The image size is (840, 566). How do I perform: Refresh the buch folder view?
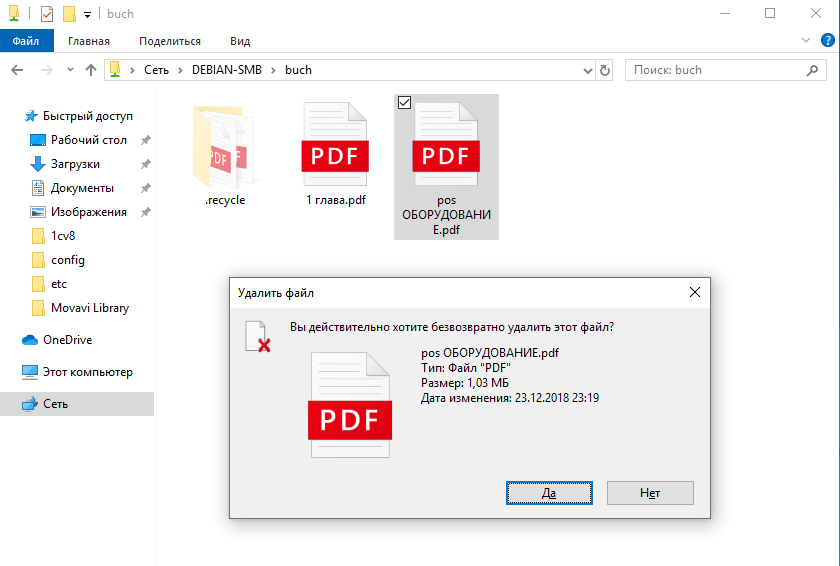click(x=605, y=70)
